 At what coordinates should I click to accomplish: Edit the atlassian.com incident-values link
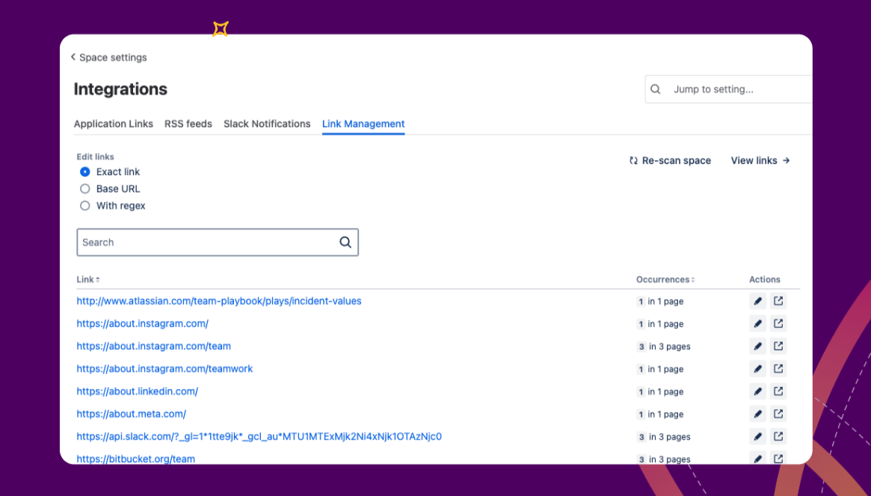[x=758, y=301]
